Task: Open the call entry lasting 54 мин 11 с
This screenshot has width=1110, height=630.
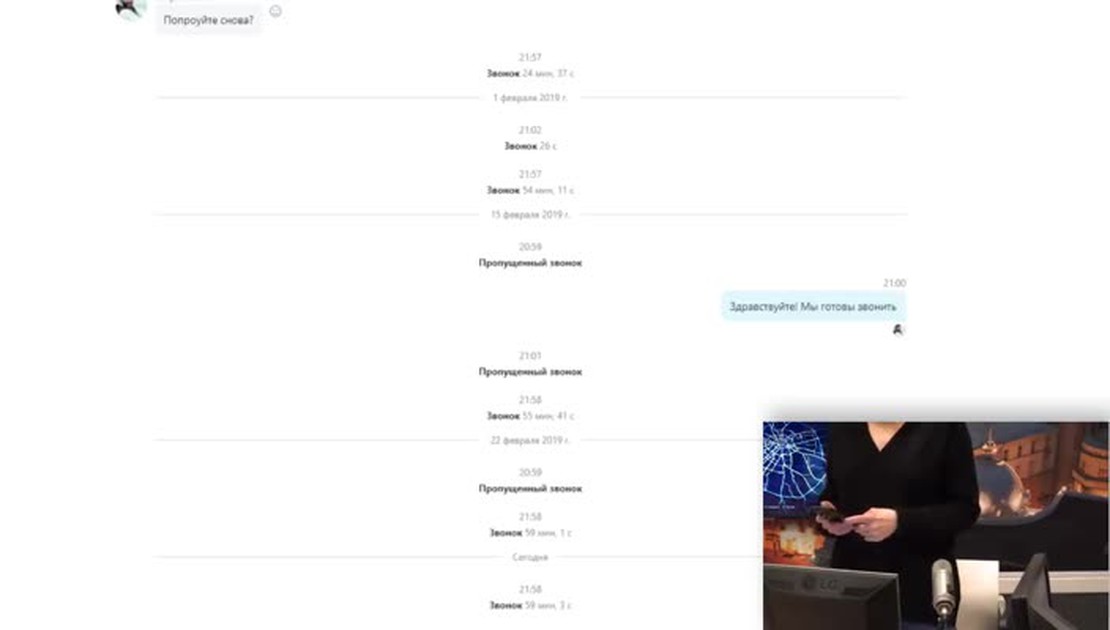Action: [530, 190]
